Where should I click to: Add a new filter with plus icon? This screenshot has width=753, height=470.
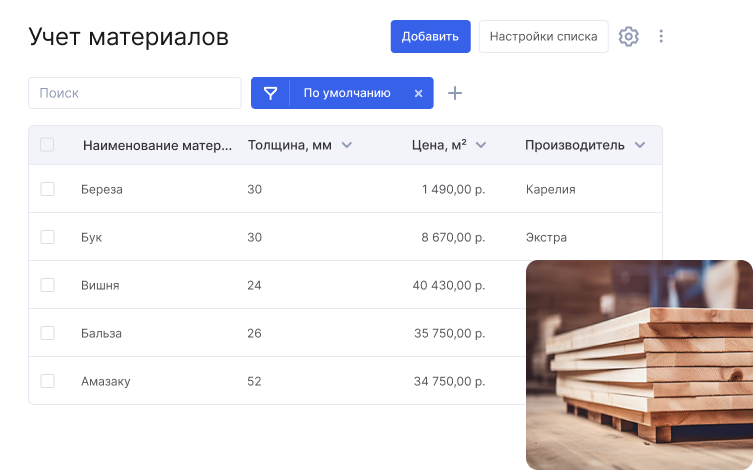click(x=455, y=93)
